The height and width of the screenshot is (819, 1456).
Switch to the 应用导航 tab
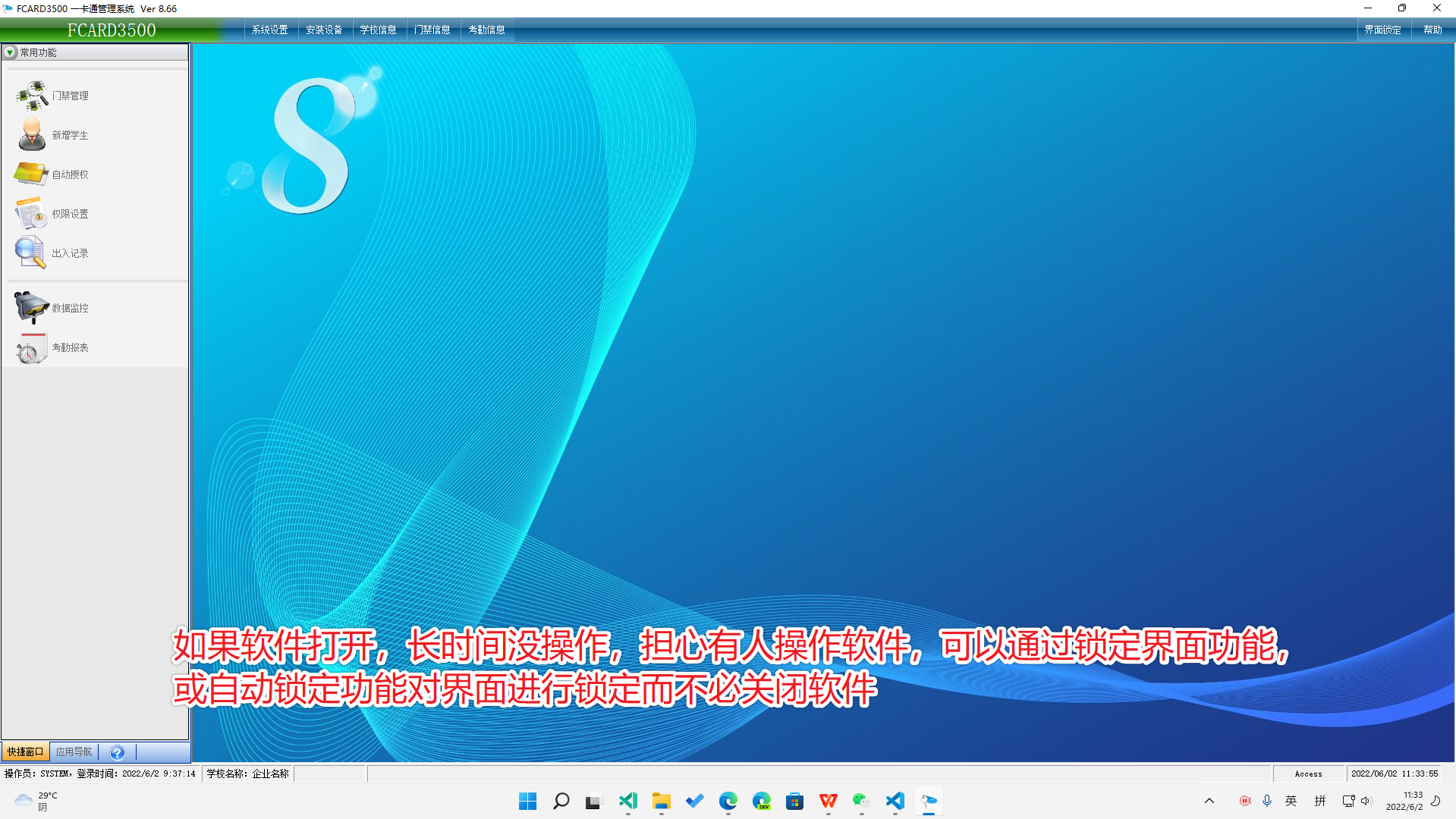coord(74,752)
